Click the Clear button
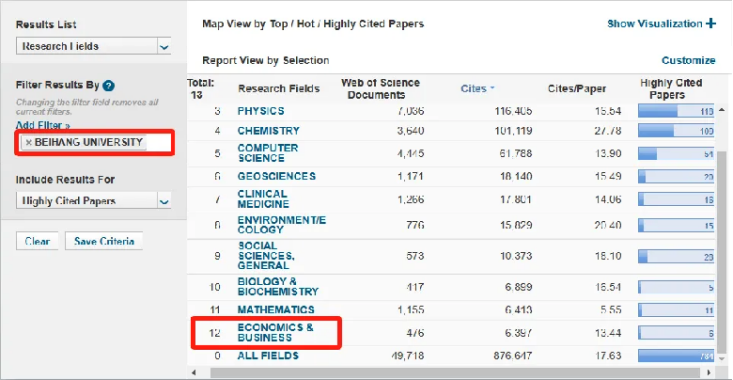Image resolution: width=733 pixels, height=380 pixels. tap(37, 241)
